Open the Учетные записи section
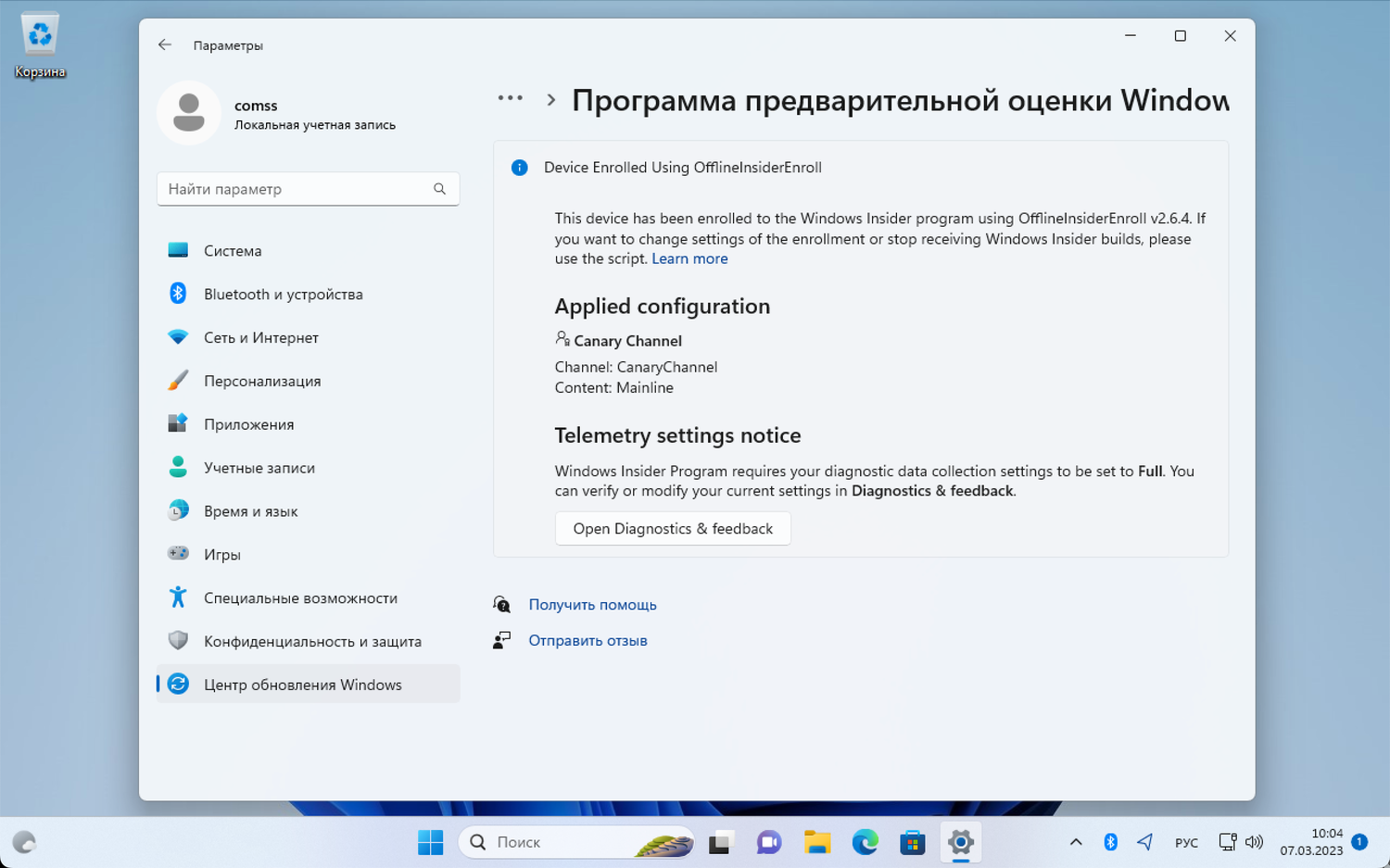Screen dimensions: 1390x868 [x=309, y=468]
